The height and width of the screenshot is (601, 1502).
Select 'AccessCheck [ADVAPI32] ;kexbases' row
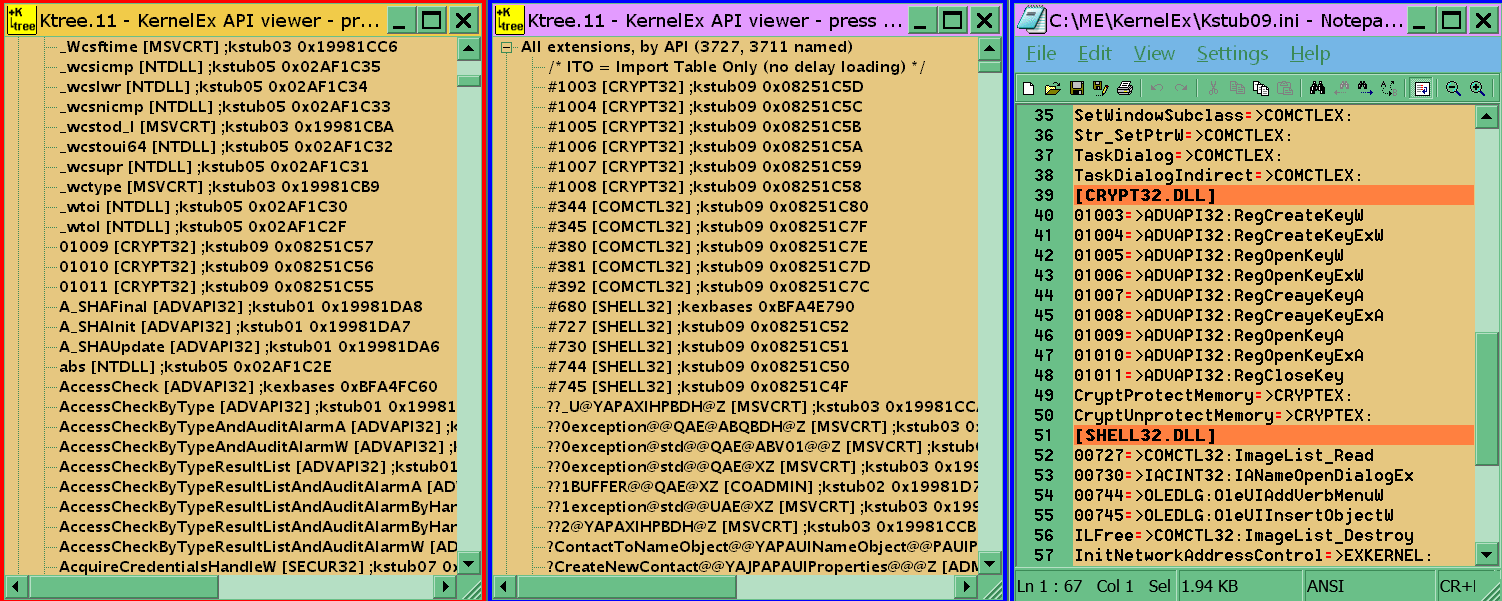click(x=248, y=387)
